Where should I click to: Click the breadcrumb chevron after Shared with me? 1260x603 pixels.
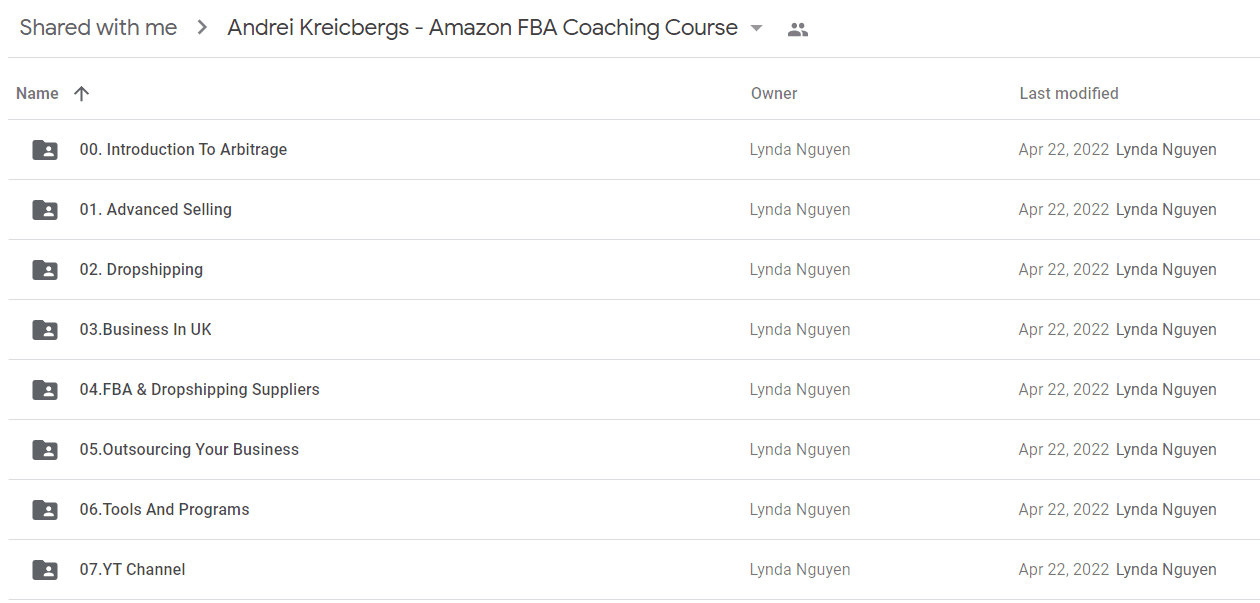coord(203,28)
